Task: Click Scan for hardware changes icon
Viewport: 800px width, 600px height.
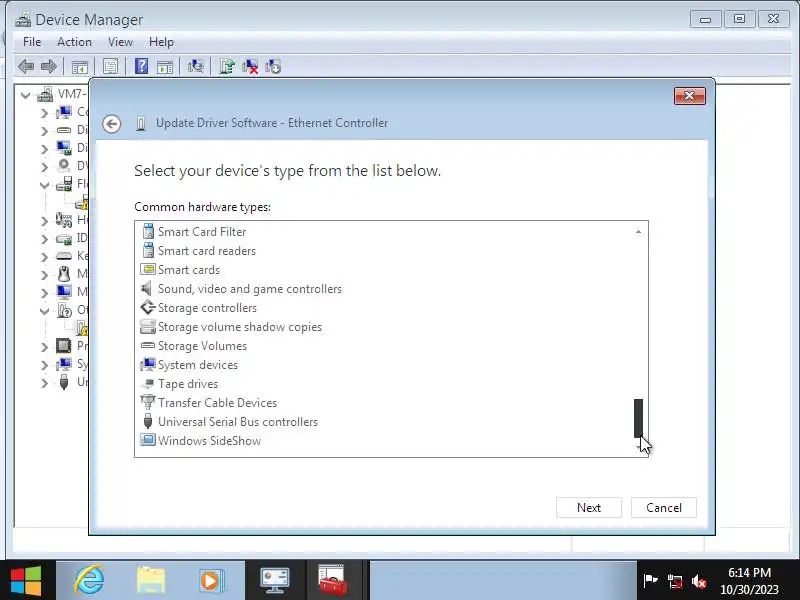Action: click(x=195, y=66)
